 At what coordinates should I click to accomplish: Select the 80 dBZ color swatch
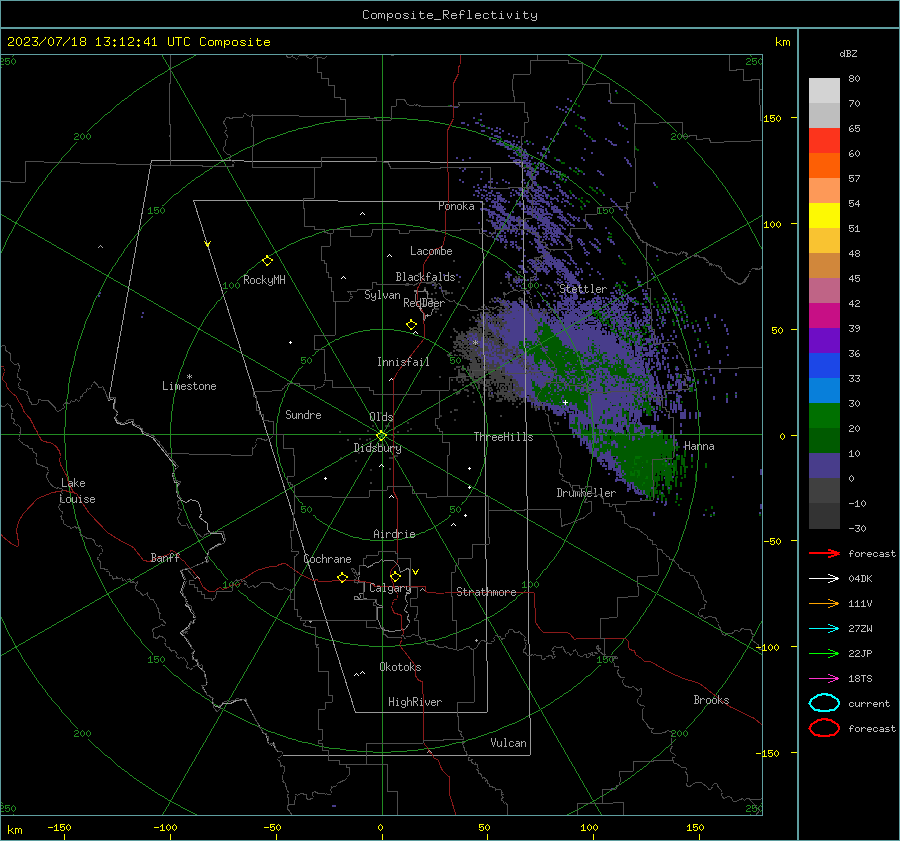click(x=824, y=90)
